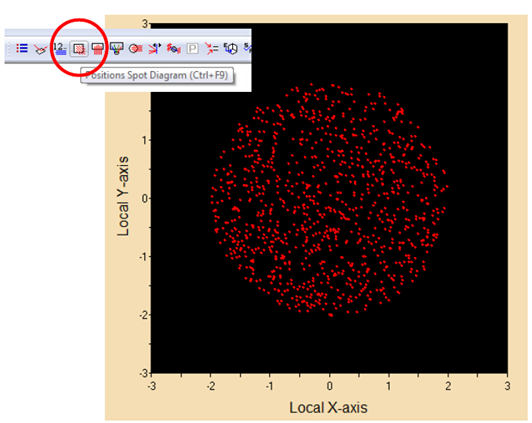Click the partially visible blue checkmark icon

pyautogui.click(x=248, y=48)
